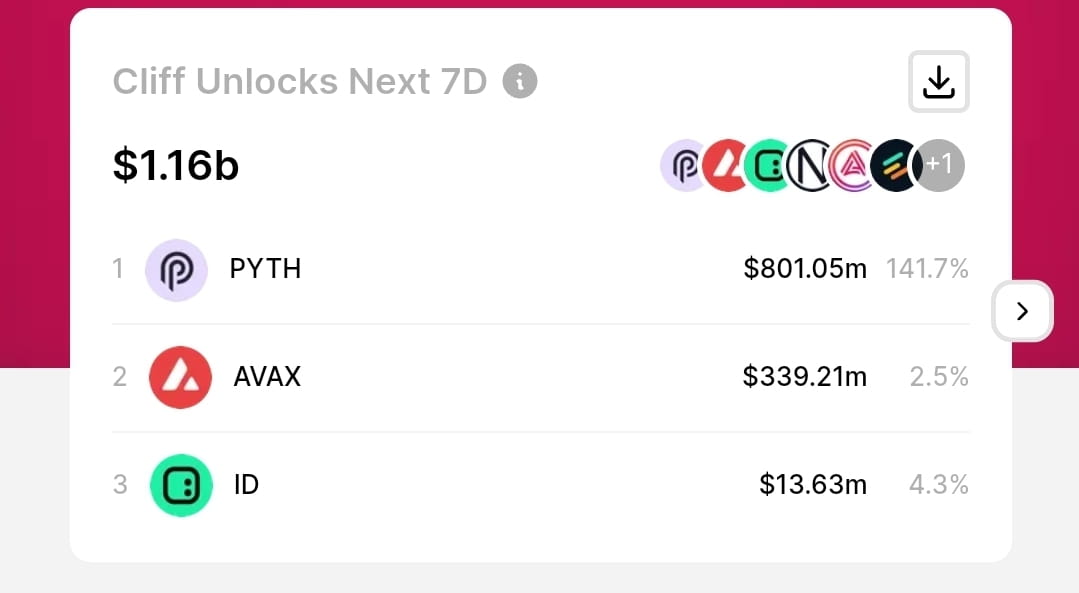Click the PYTH token logo in row 1

(x=177, y=269)
